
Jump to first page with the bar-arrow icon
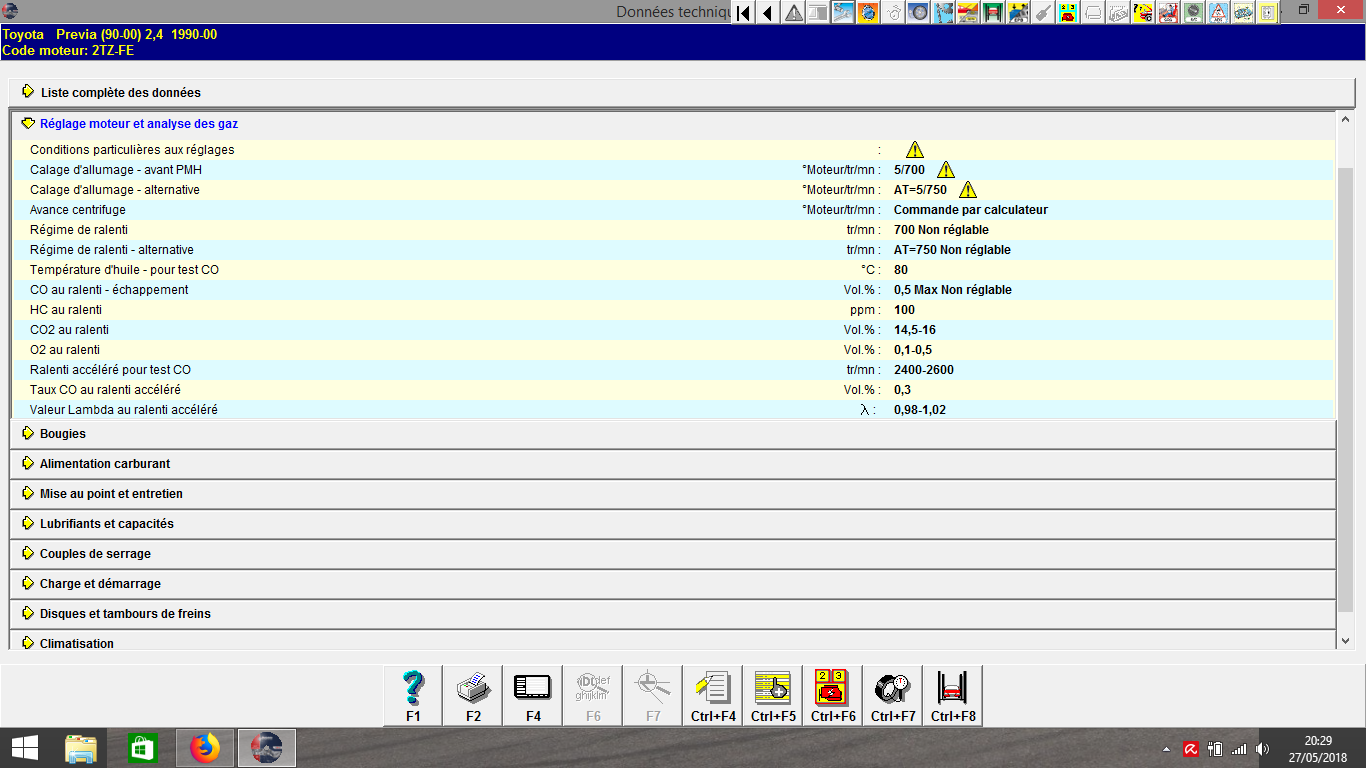(743, 13)
